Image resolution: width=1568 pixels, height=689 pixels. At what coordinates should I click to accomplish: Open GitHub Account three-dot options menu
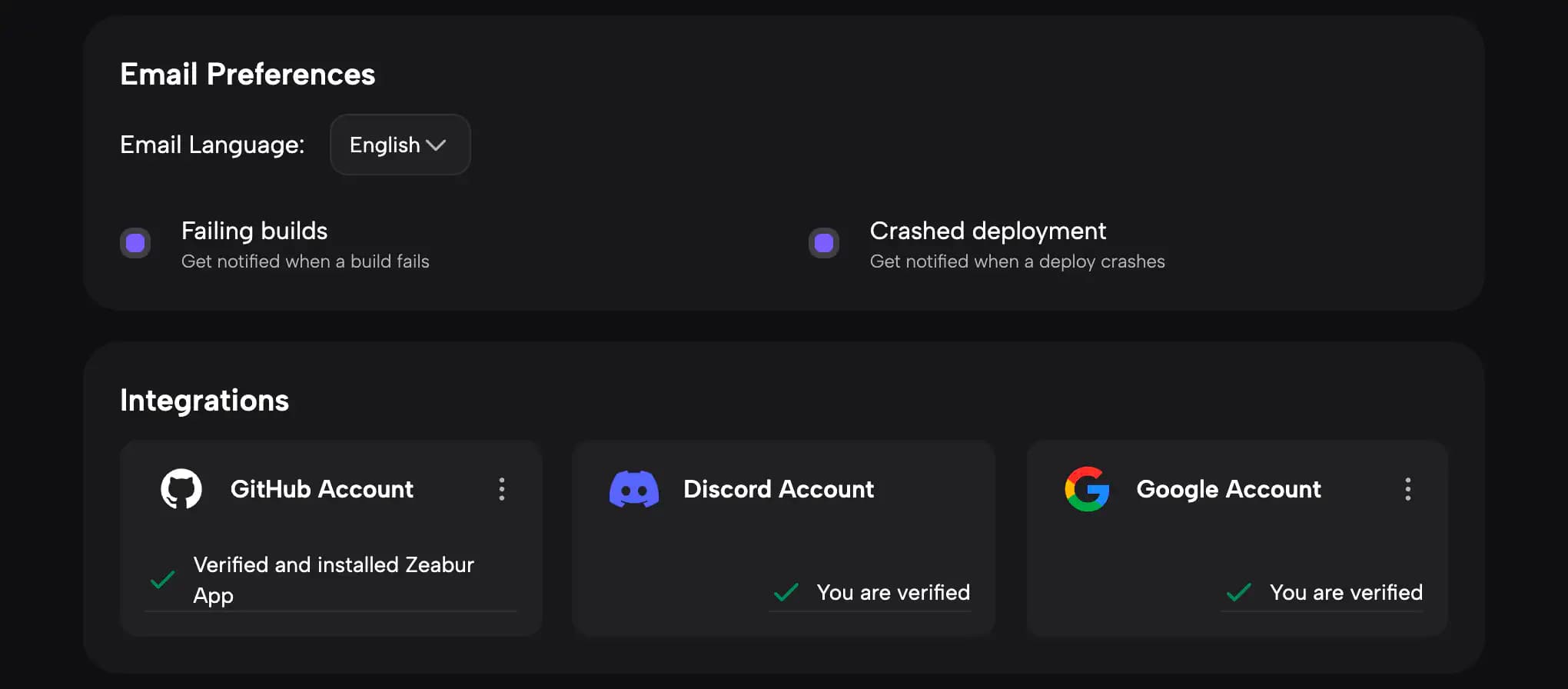point(502,489)
